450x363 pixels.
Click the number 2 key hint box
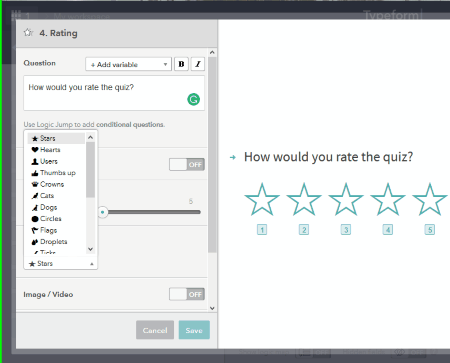[304, 230]
